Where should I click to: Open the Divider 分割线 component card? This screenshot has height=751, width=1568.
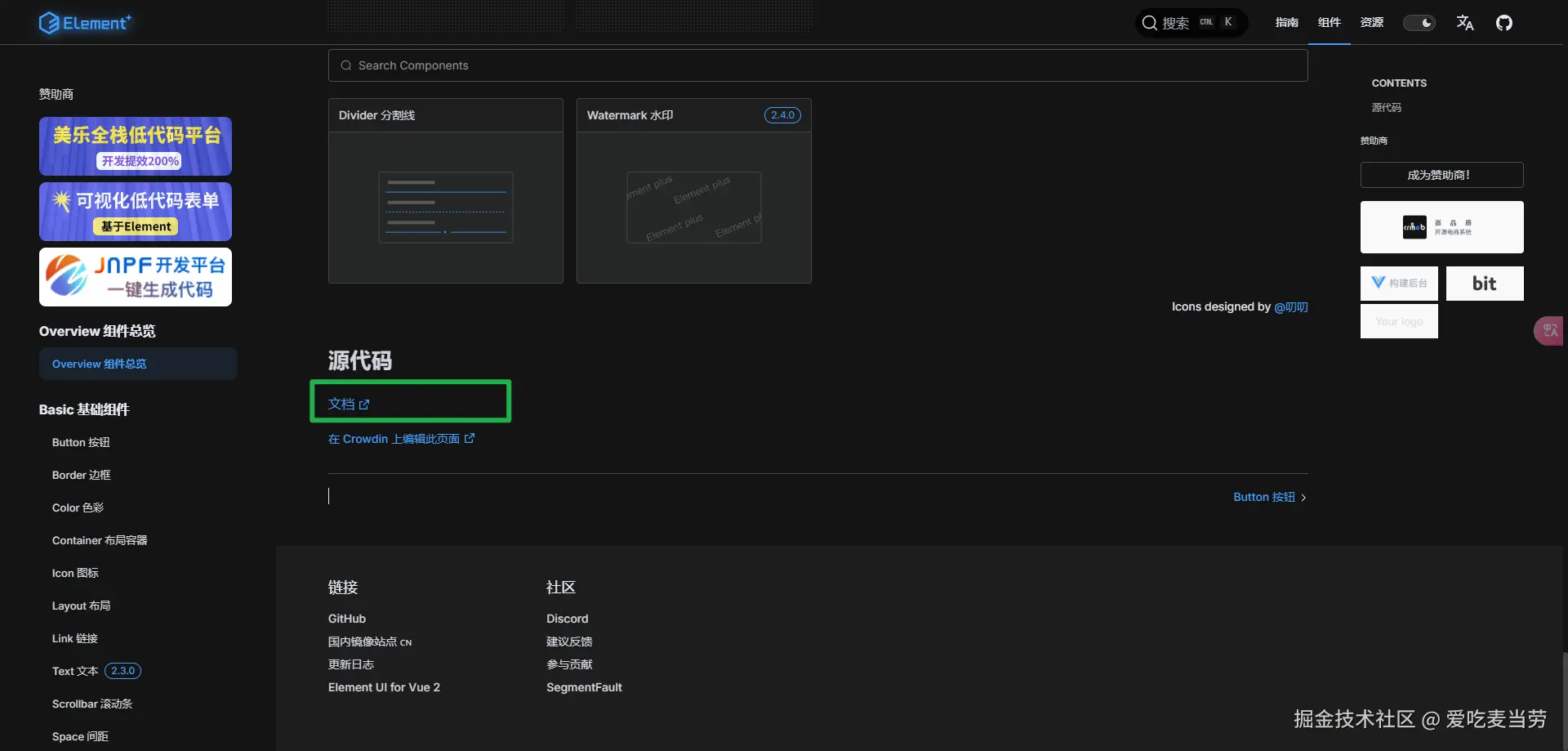point(446,191)
